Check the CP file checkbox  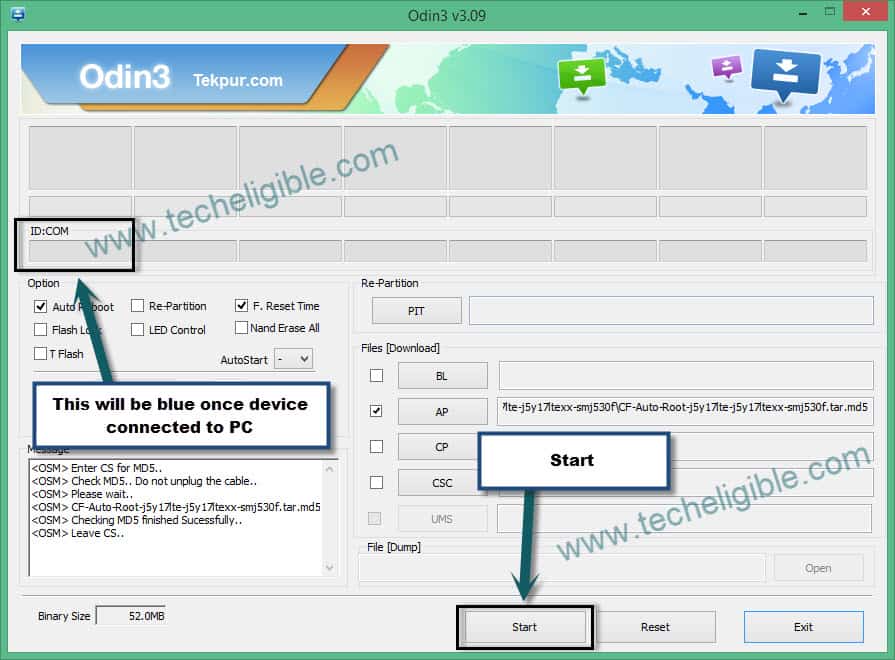[x=376, y=446]
